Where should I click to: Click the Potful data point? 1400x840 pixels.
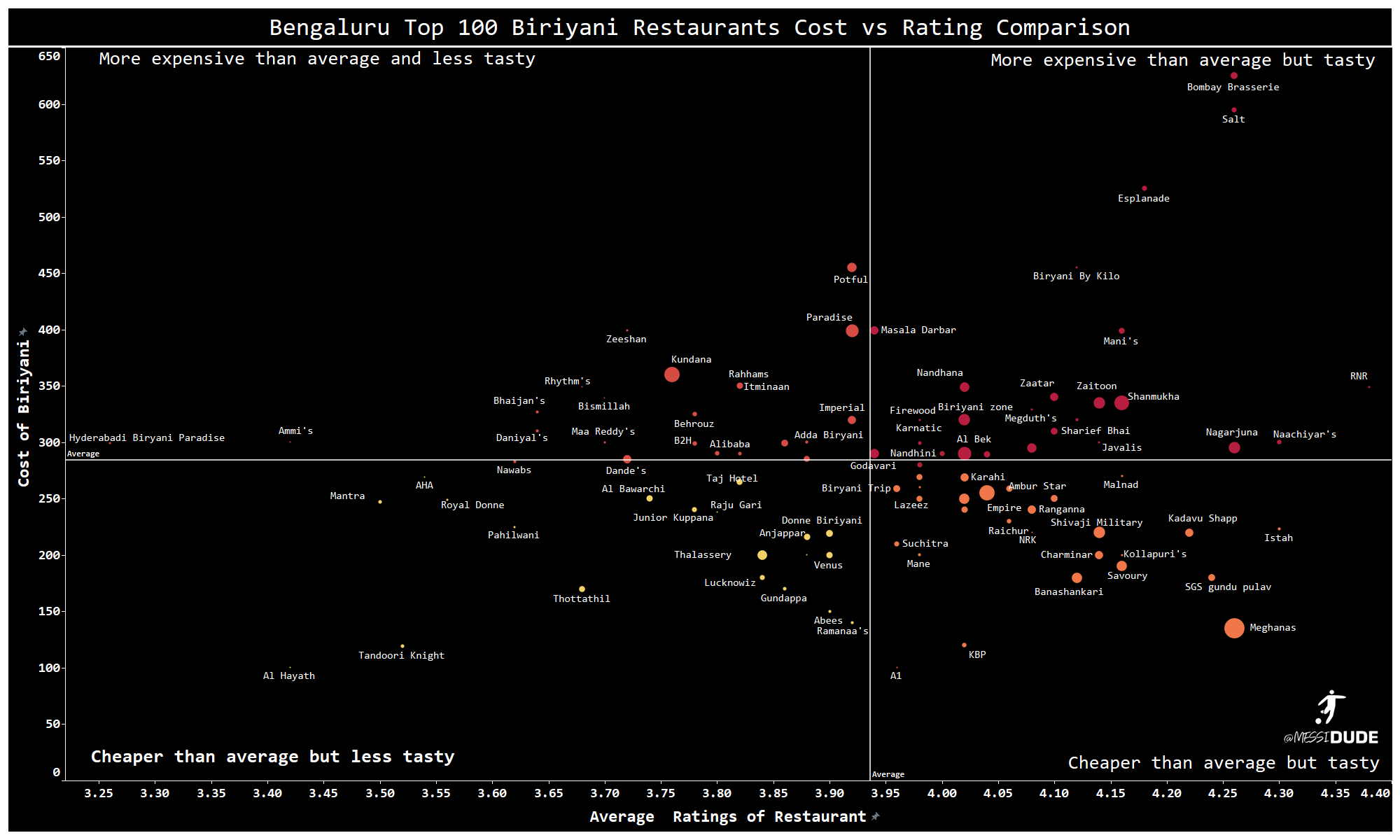coord(851,267)
